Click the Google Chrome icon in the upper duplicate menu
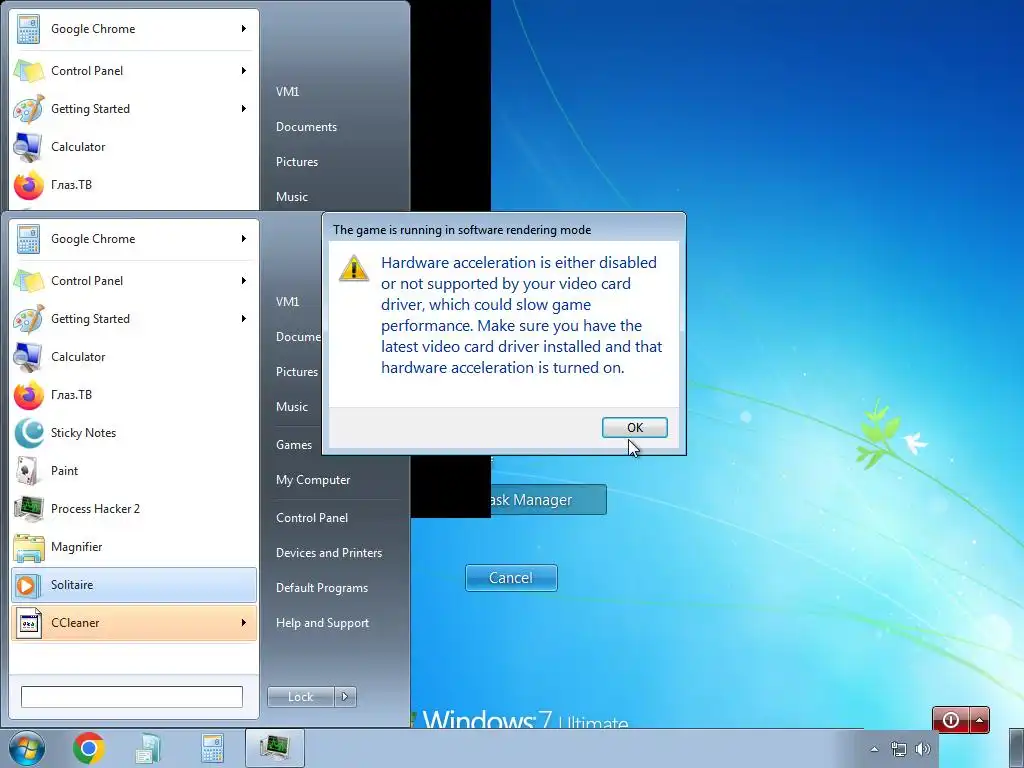This screenshot has width=1024, height=768. coord(29,29)
